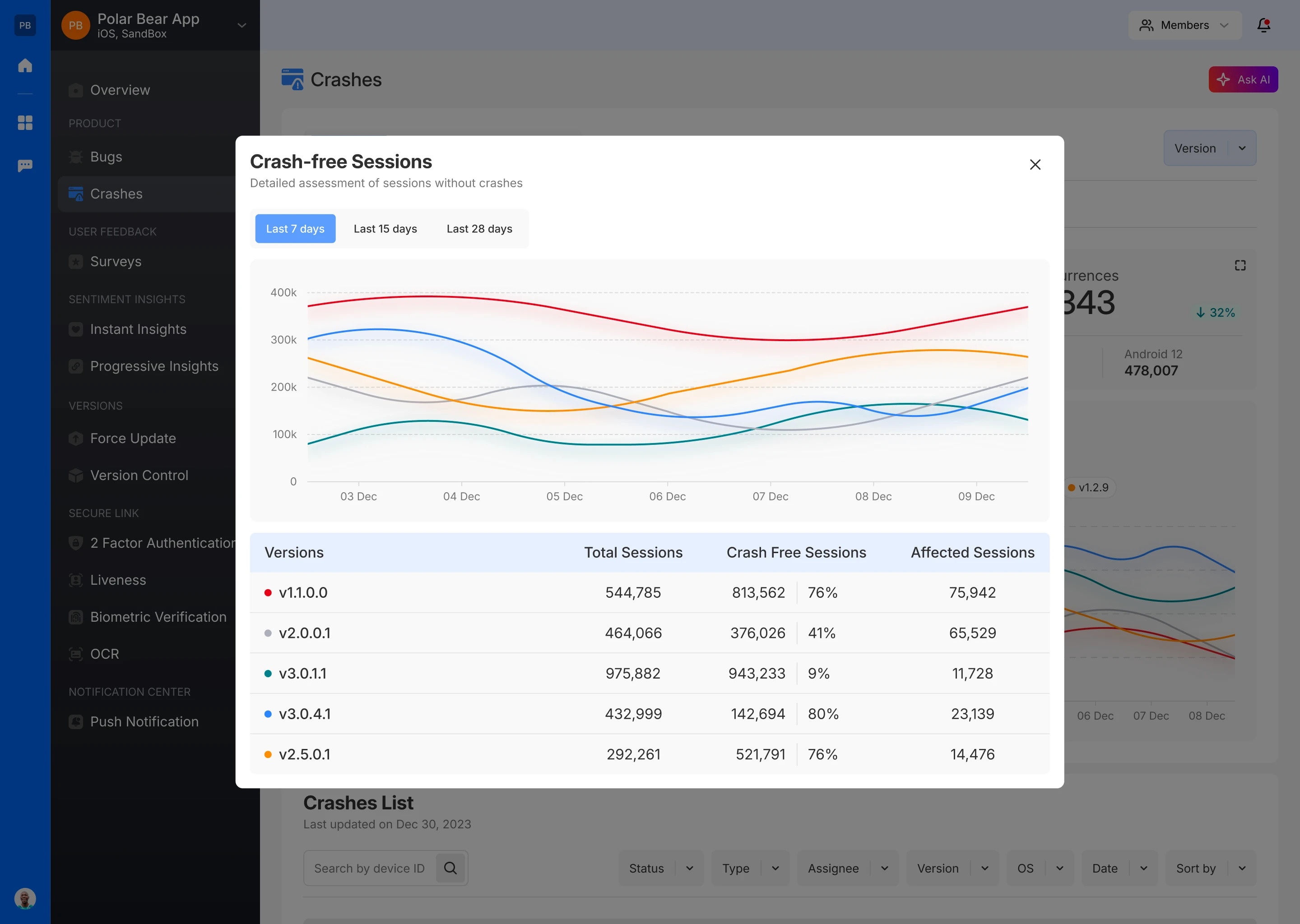Click the home icon in left rail
1300x924 pixels.
(25, 65)
